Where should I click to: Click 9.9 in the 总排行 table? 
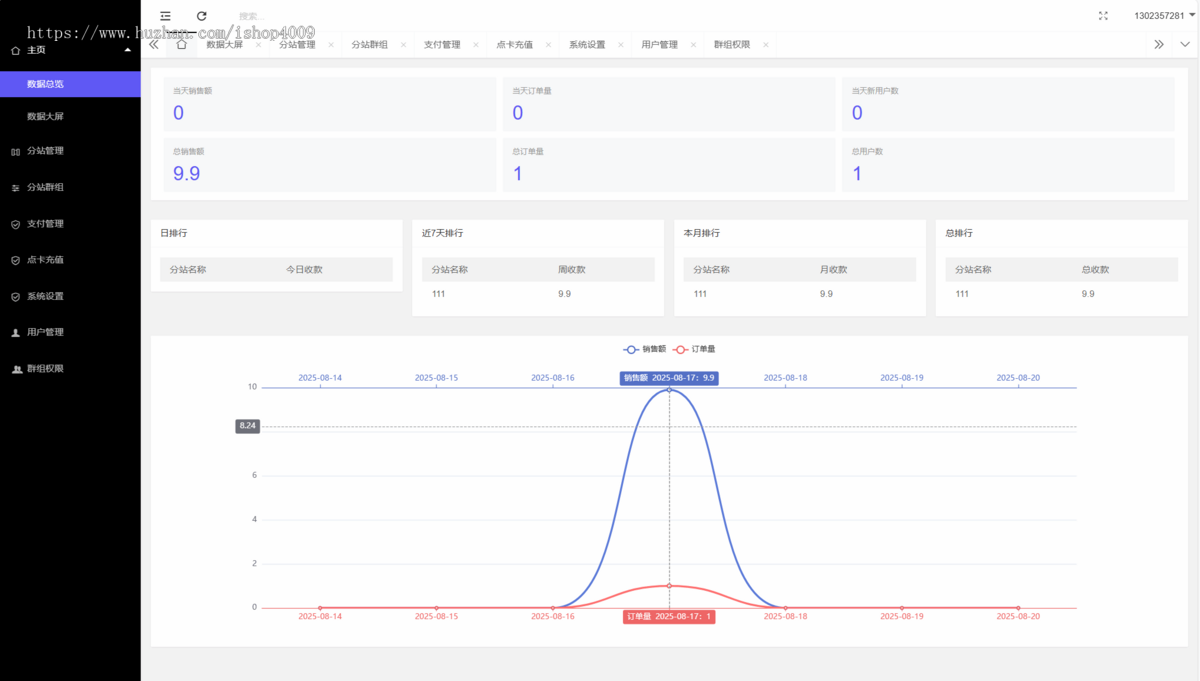pos(1088,294)
